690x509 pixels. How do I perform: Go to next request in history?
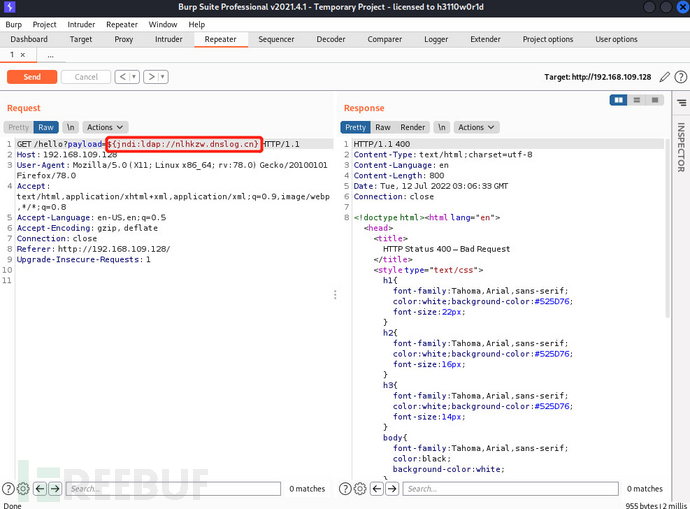(x=151, y=77)
